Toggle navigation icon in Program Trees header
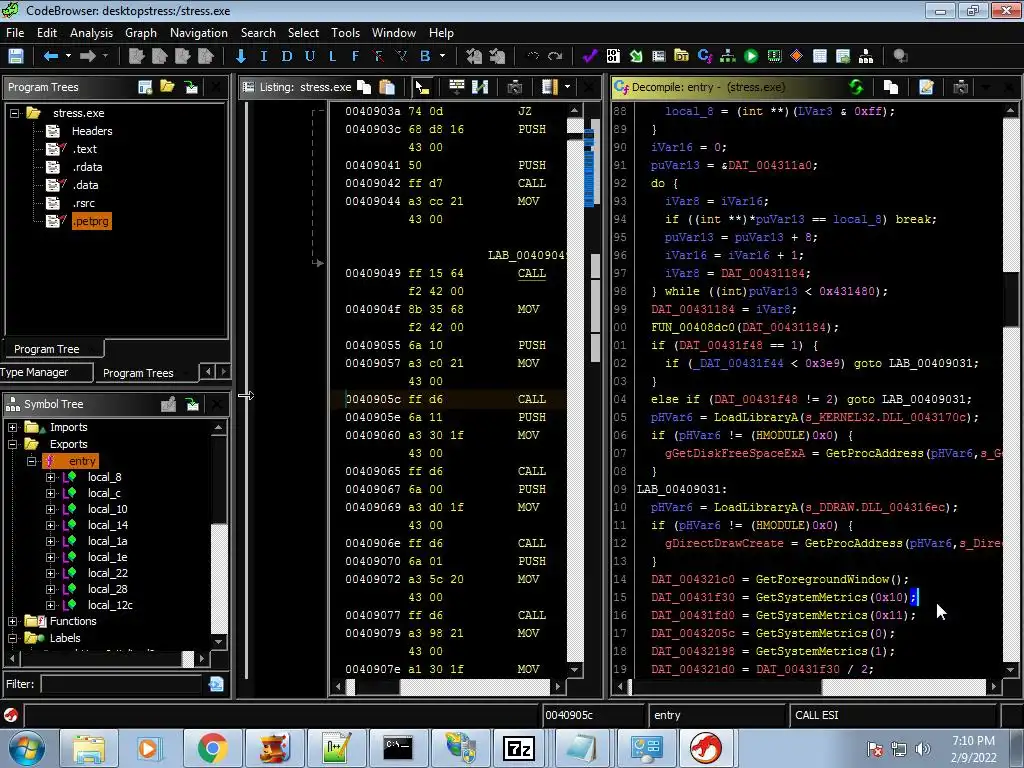This screenshot has width=1024, height=768. pos(191,87)
